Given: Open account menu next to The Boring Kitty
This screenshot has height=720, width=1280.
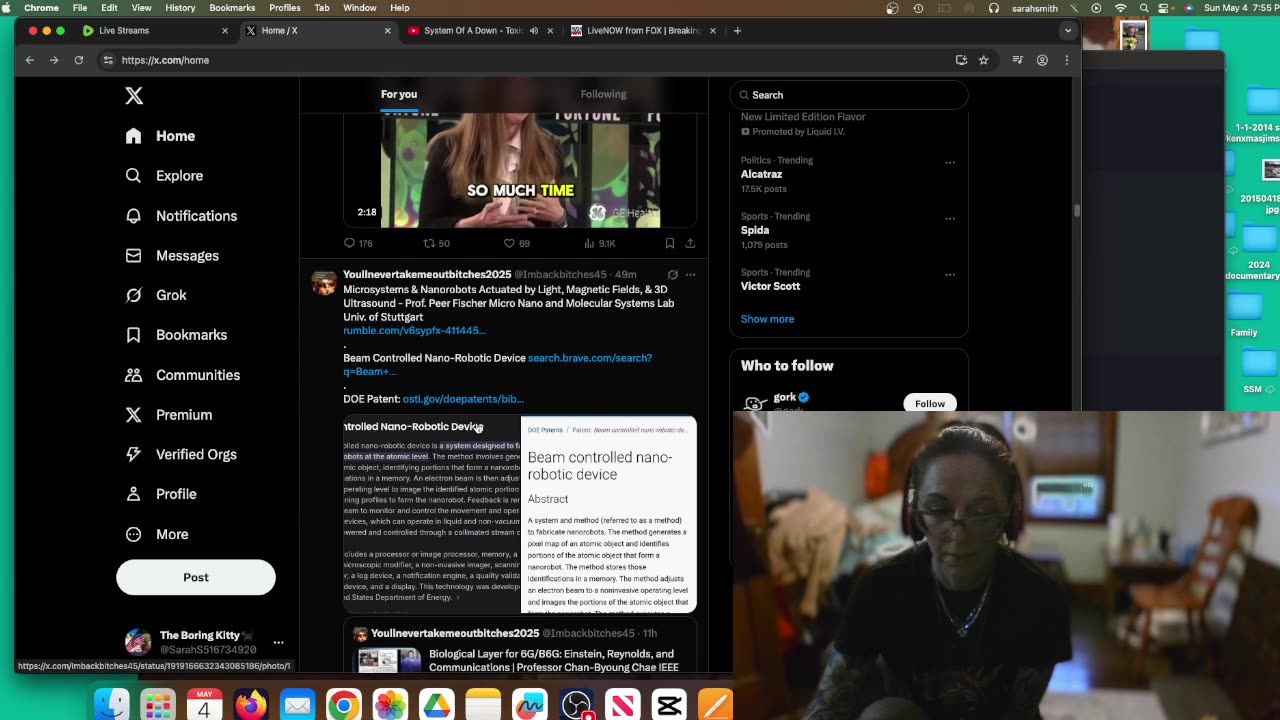Looking at the screenshot, I should [x=278, y=642].
